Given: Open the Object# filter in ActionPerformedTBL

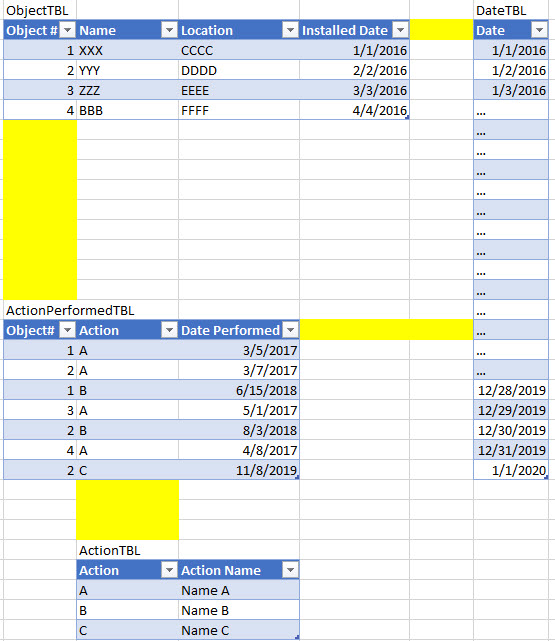Looking at the screenshot, I should 67,329.
